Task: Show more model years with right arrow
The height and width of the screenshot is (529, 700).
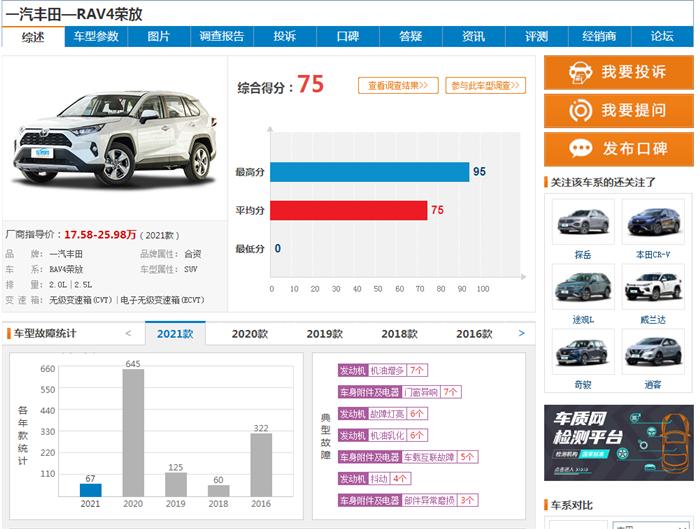Action: tap(521, 333)
